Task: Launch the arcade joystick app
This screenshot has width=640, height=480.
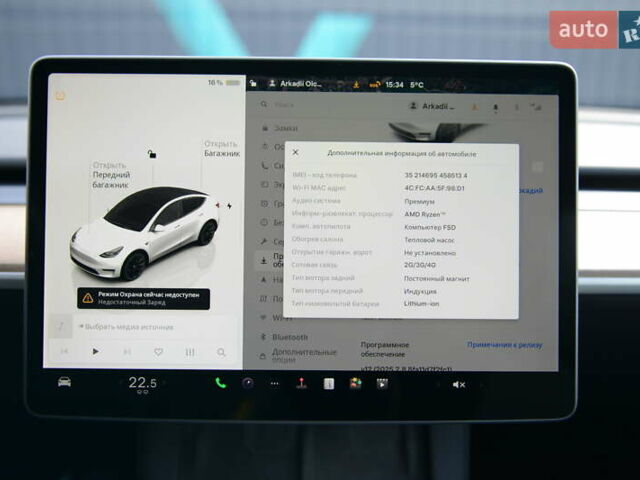Action: [301, 383]
